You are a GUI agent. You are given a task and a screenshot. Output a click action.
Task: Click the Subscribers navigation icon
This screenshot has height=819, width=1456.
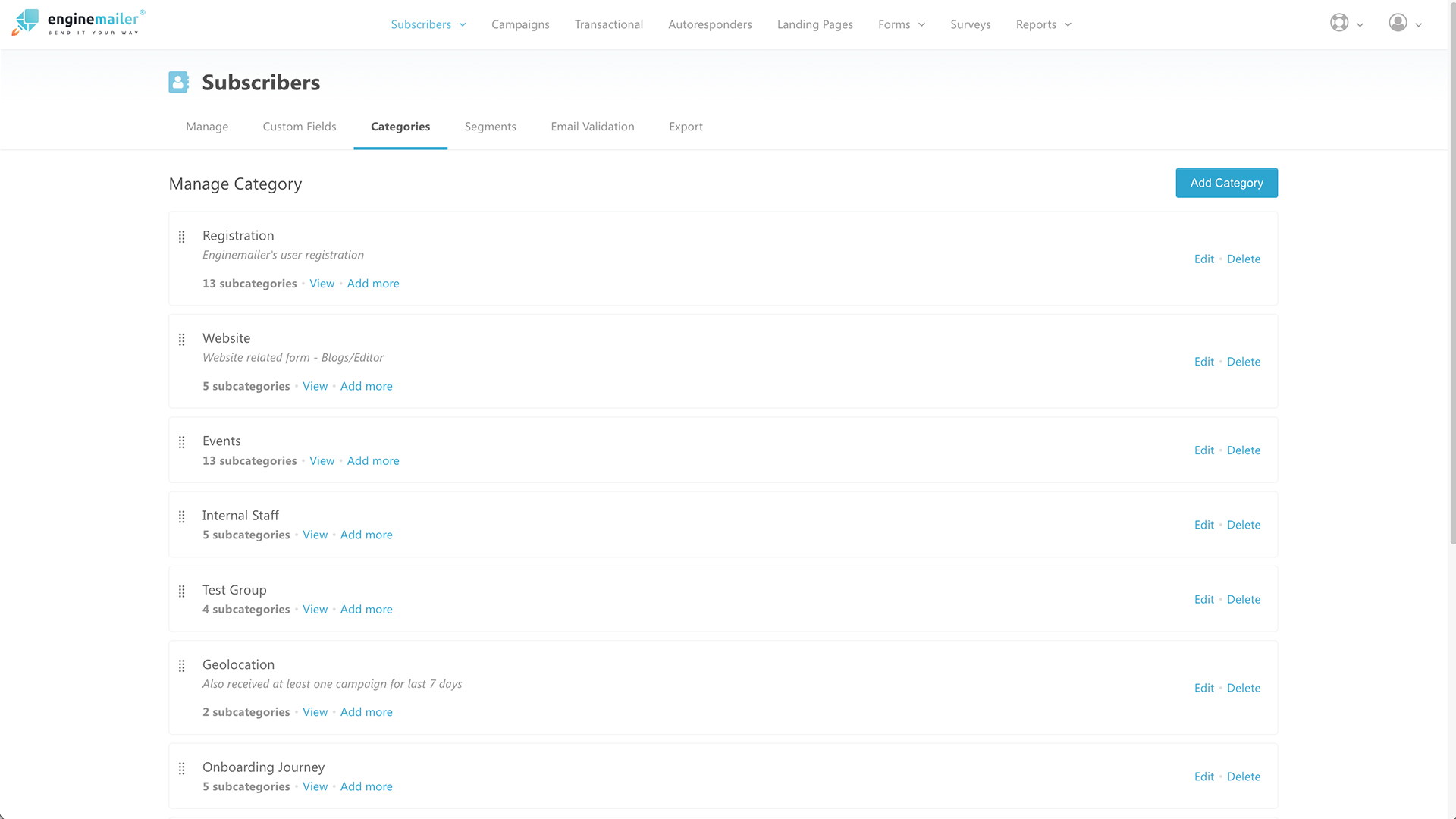click(180, 81)
